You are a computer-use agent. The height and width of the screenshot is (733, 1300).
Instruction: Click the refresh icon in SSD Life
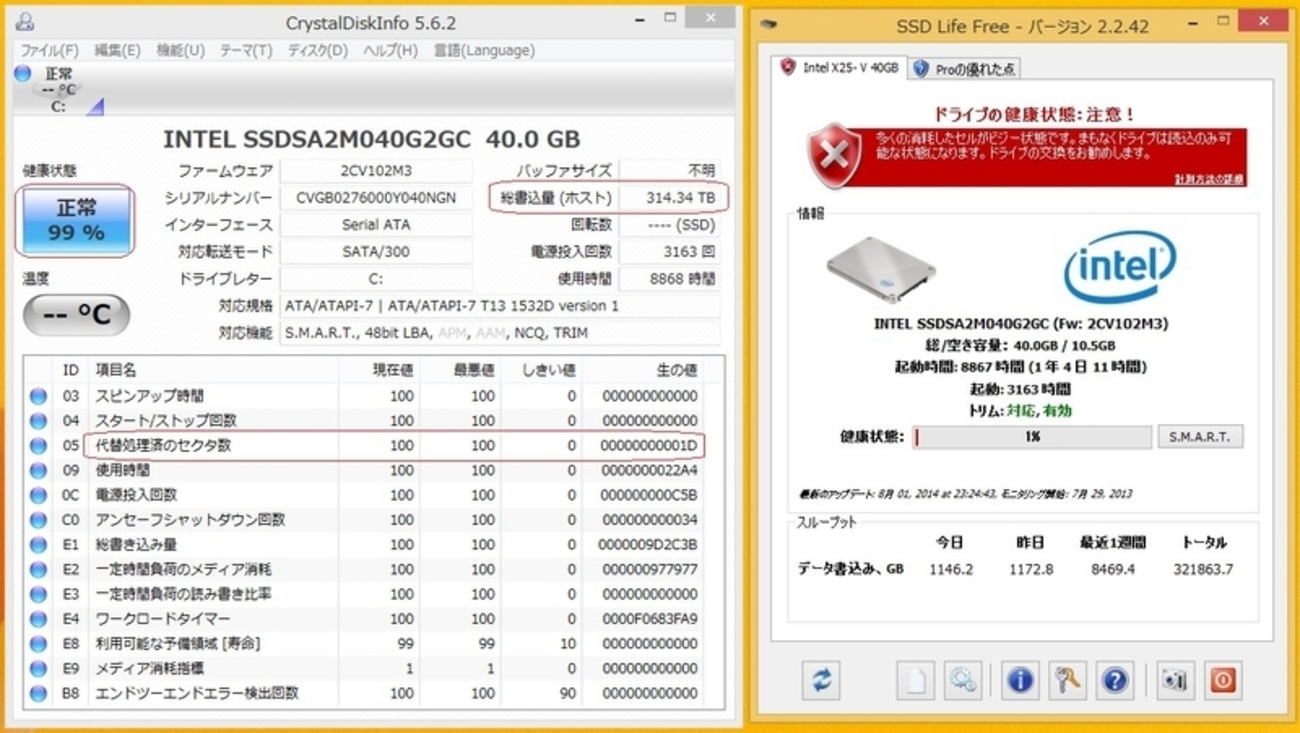[x=821, y=680]
